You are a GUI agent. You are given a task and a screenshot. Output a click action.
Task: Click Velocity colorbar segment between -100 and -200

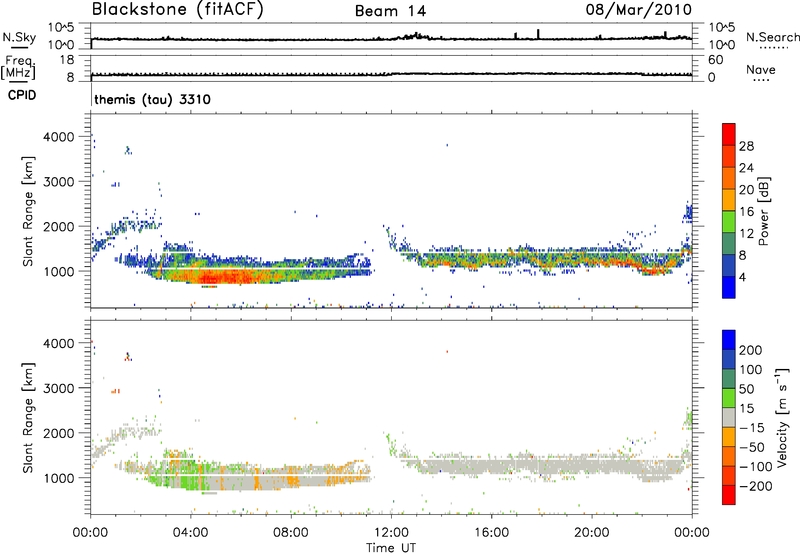(x=729, y=475)
